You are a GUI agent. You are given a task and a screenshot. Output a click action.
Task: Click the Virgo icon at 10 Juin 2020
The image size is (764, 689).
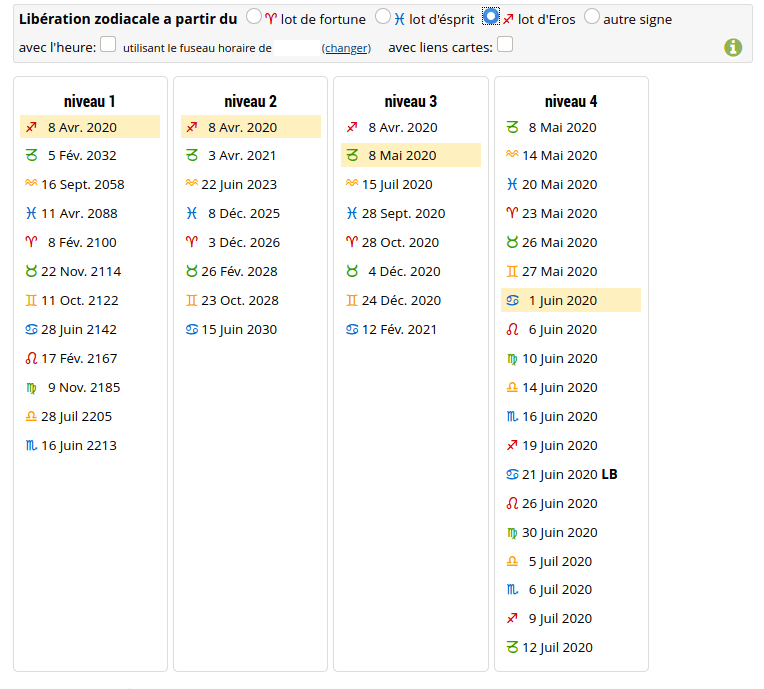click(512, 358)
